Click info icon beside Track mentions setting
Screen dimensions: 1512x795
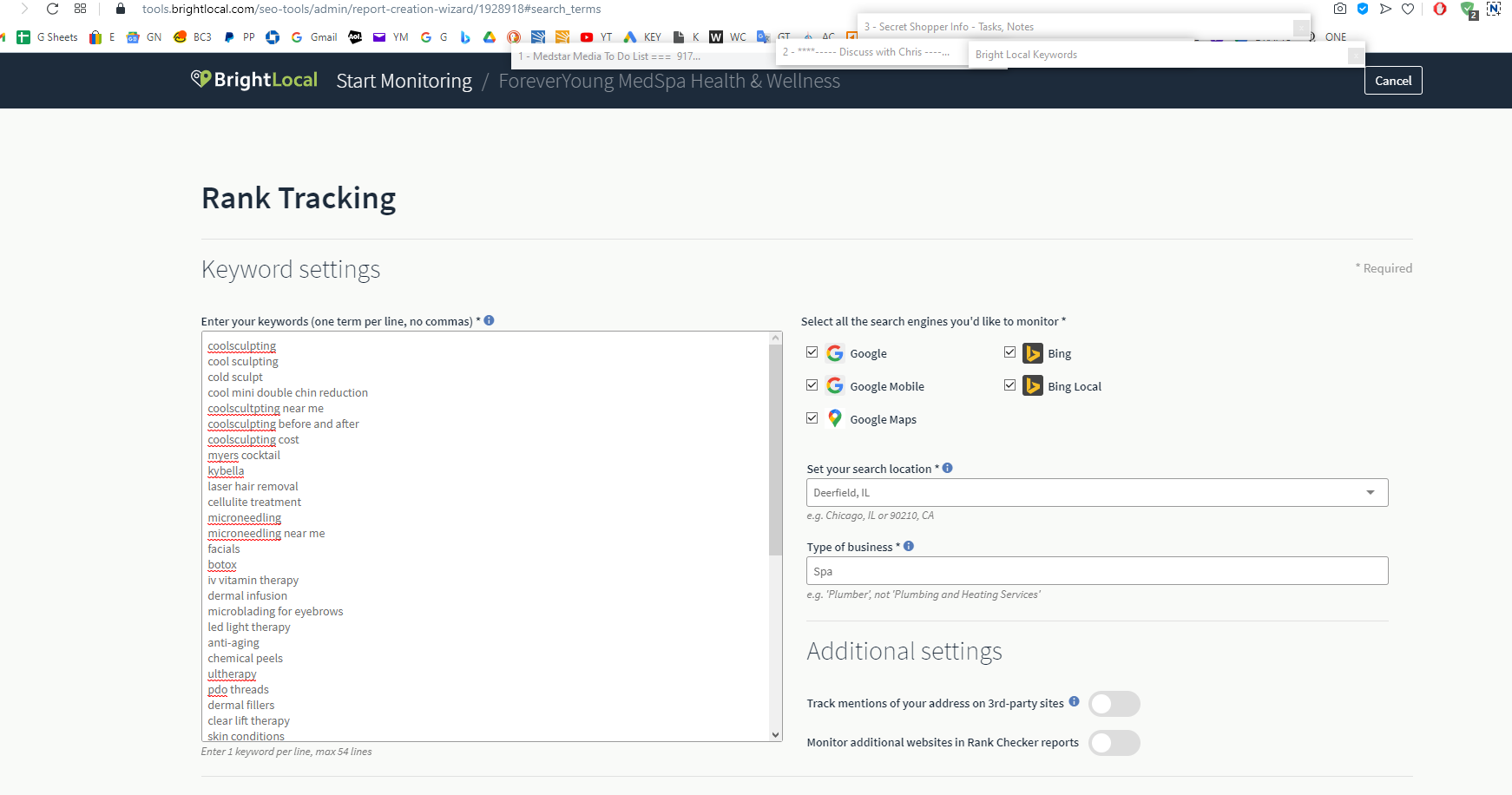click(x=1074, y=701)
